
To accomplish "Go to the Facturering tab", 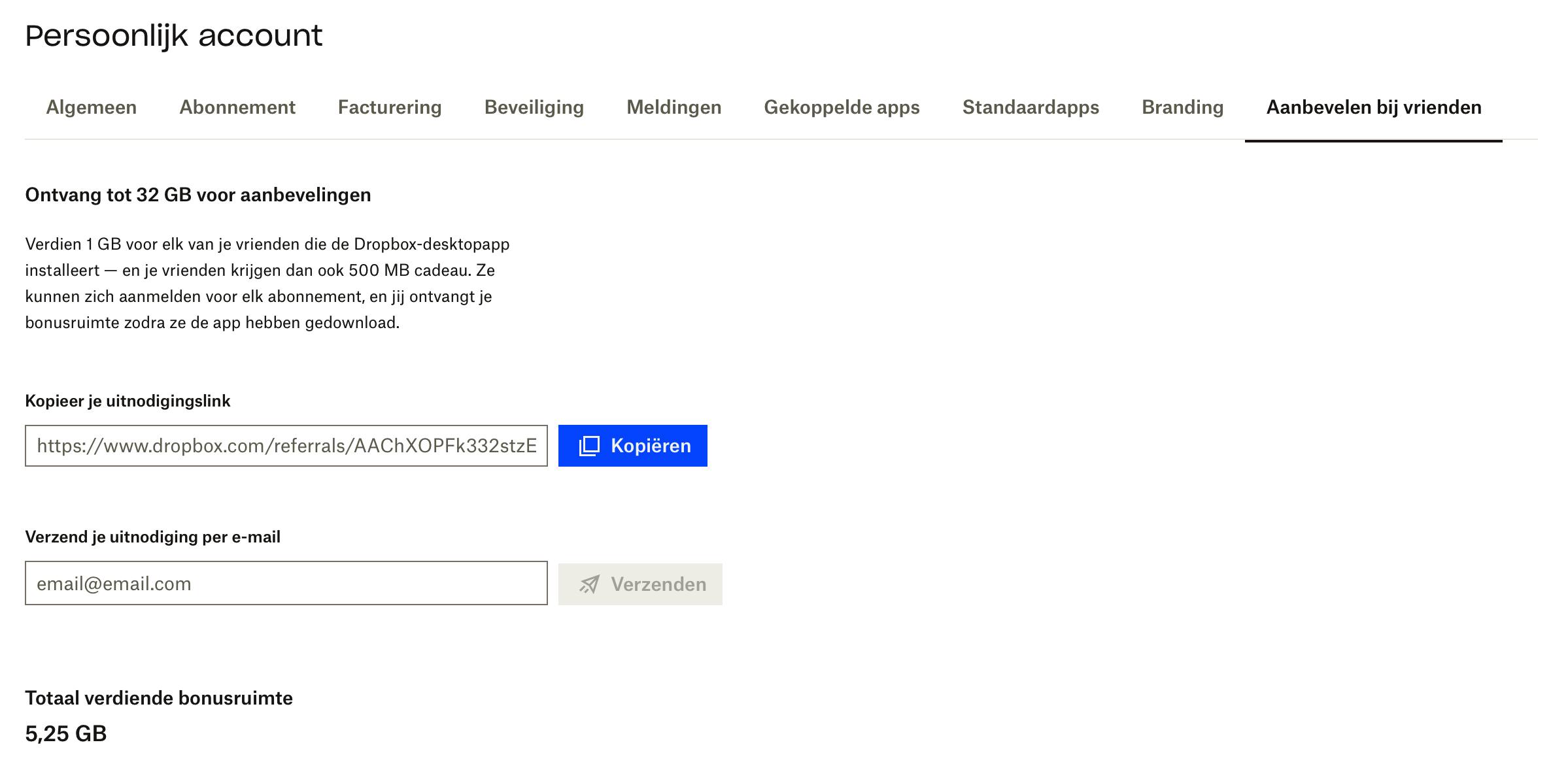I will tap(390, 107).
